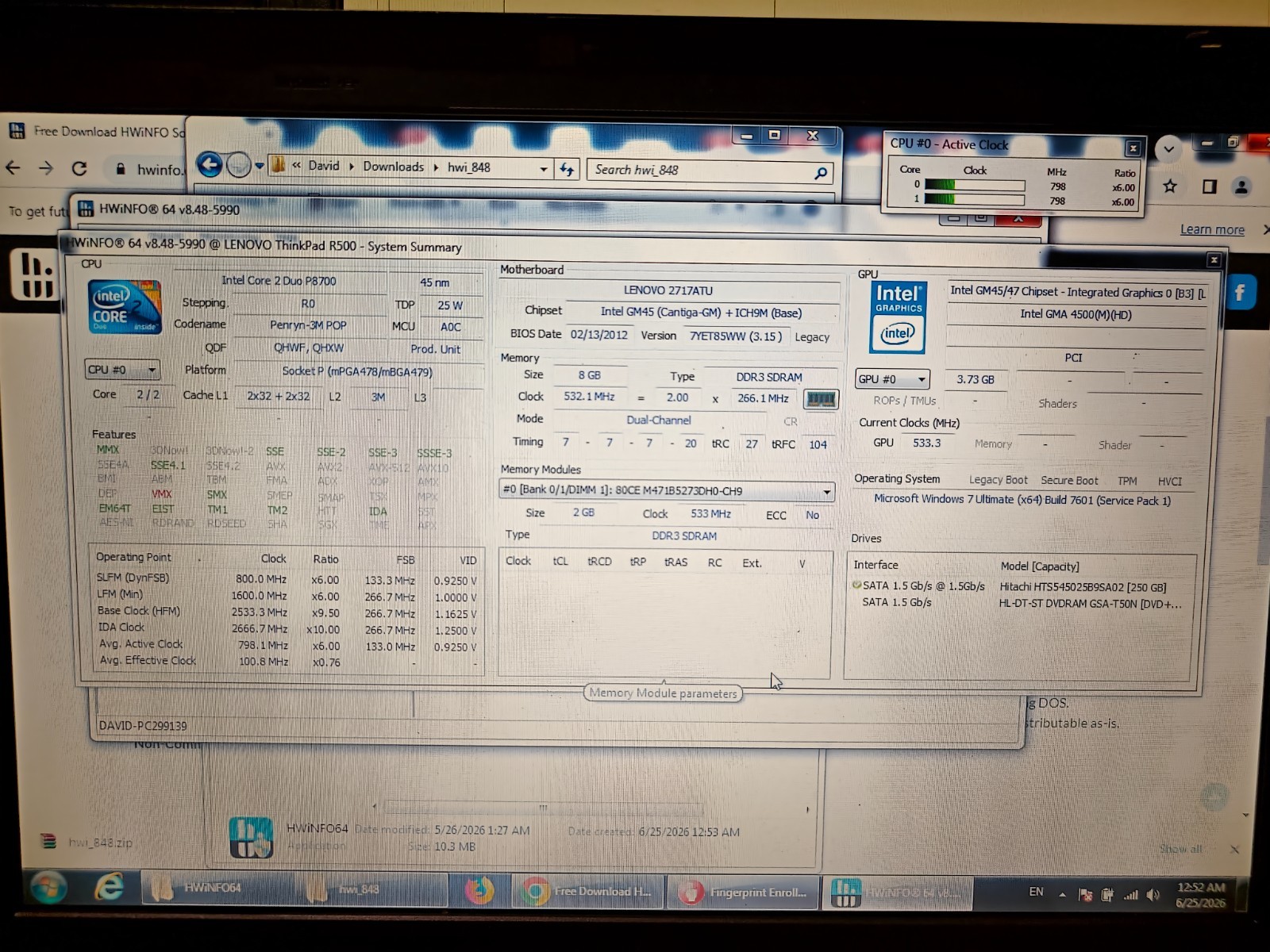The width and height of the screenshot is (1270, 952).
Task: Click the Action Center flag tray icon
Action: point(1085,895)
